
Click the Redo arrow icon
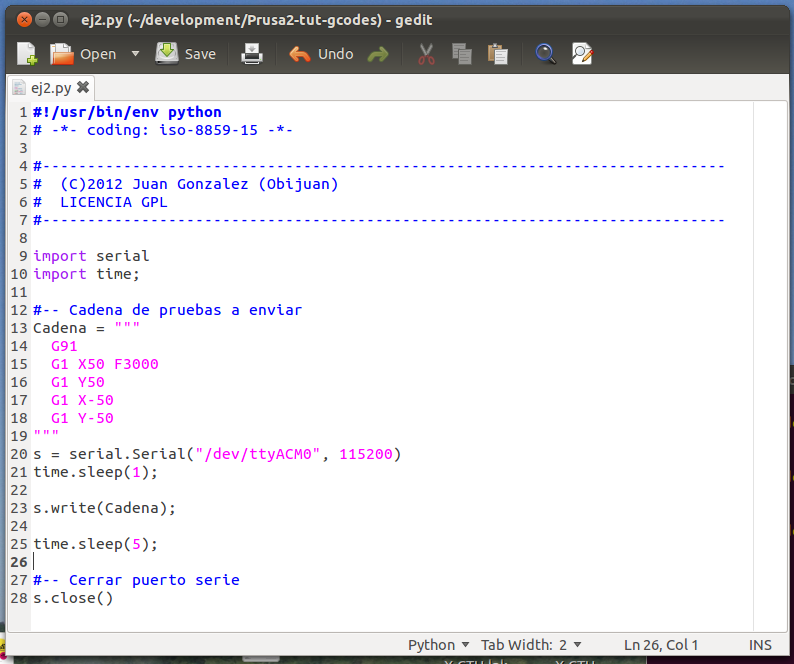[x=378, y=54]
